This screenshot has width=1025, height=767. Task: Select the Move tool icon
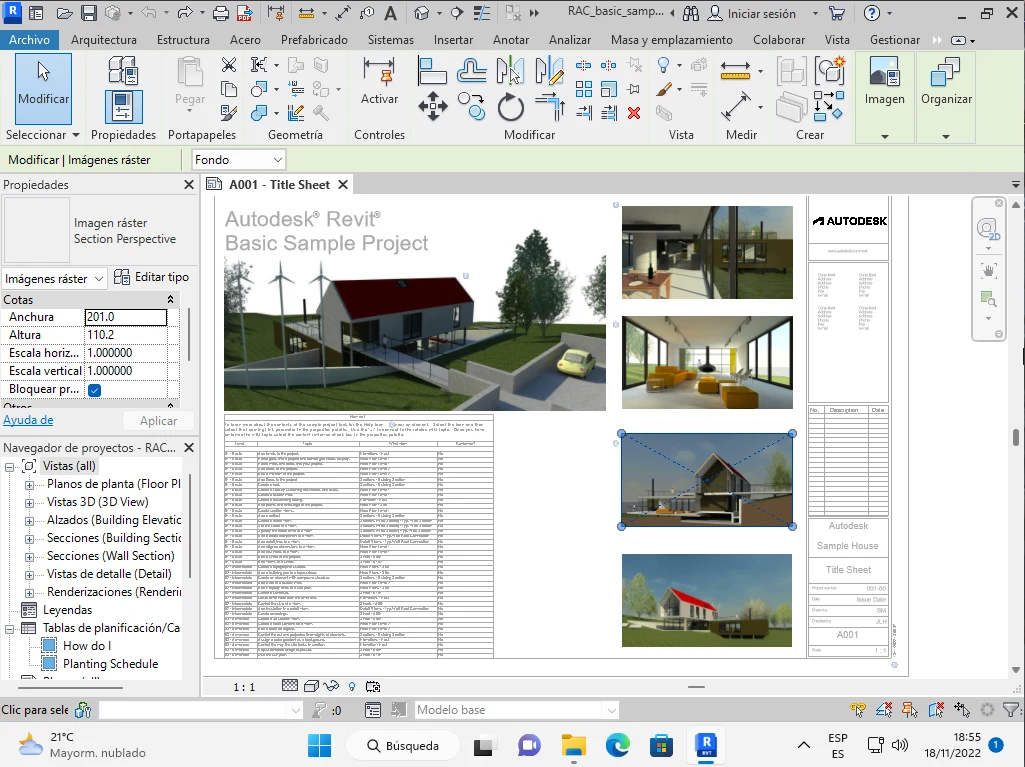(x=433, y=107)
